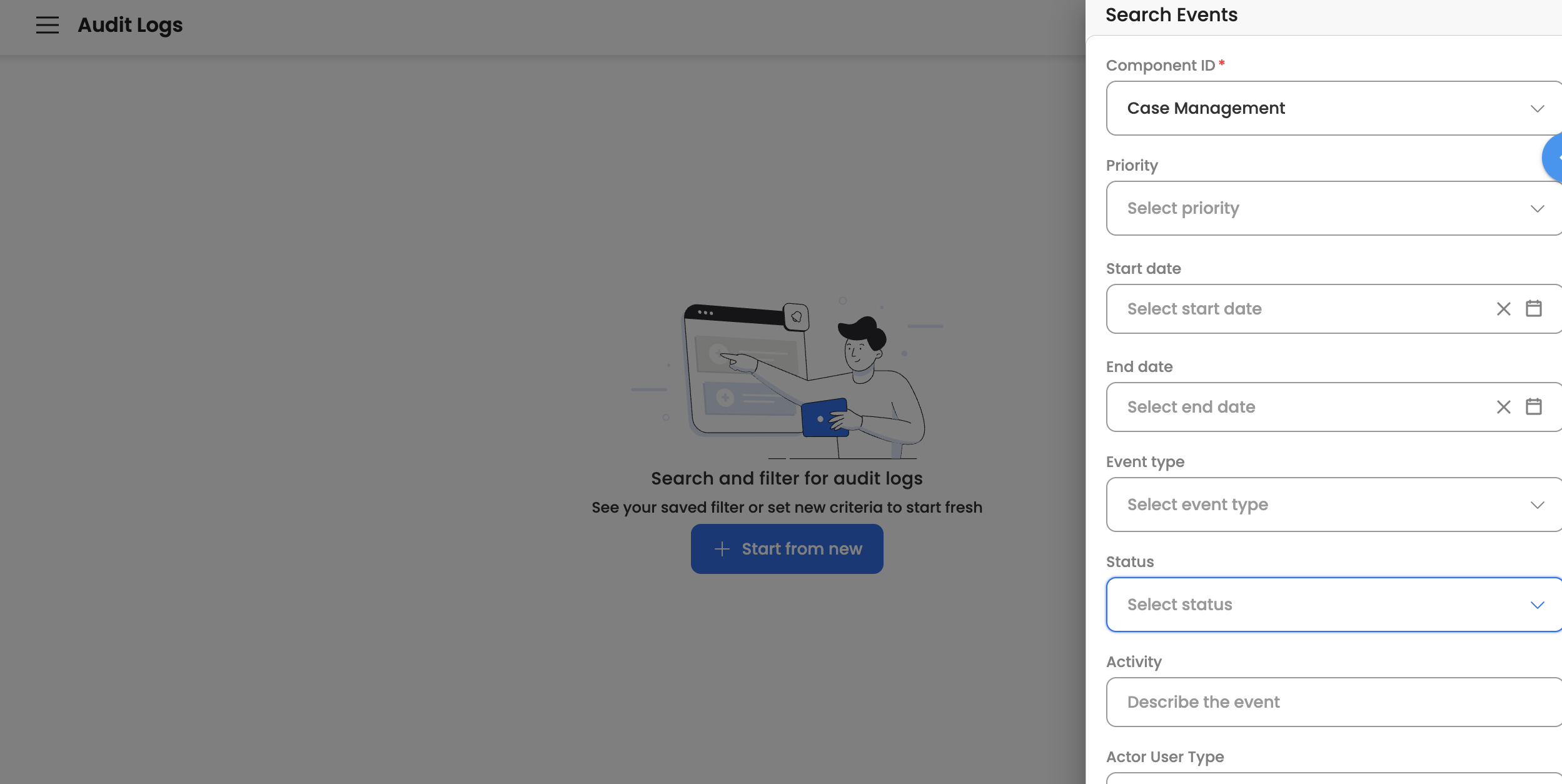Expand the Select priority dropdown
Screen dimensions: 1562x784
(1313, 208)
